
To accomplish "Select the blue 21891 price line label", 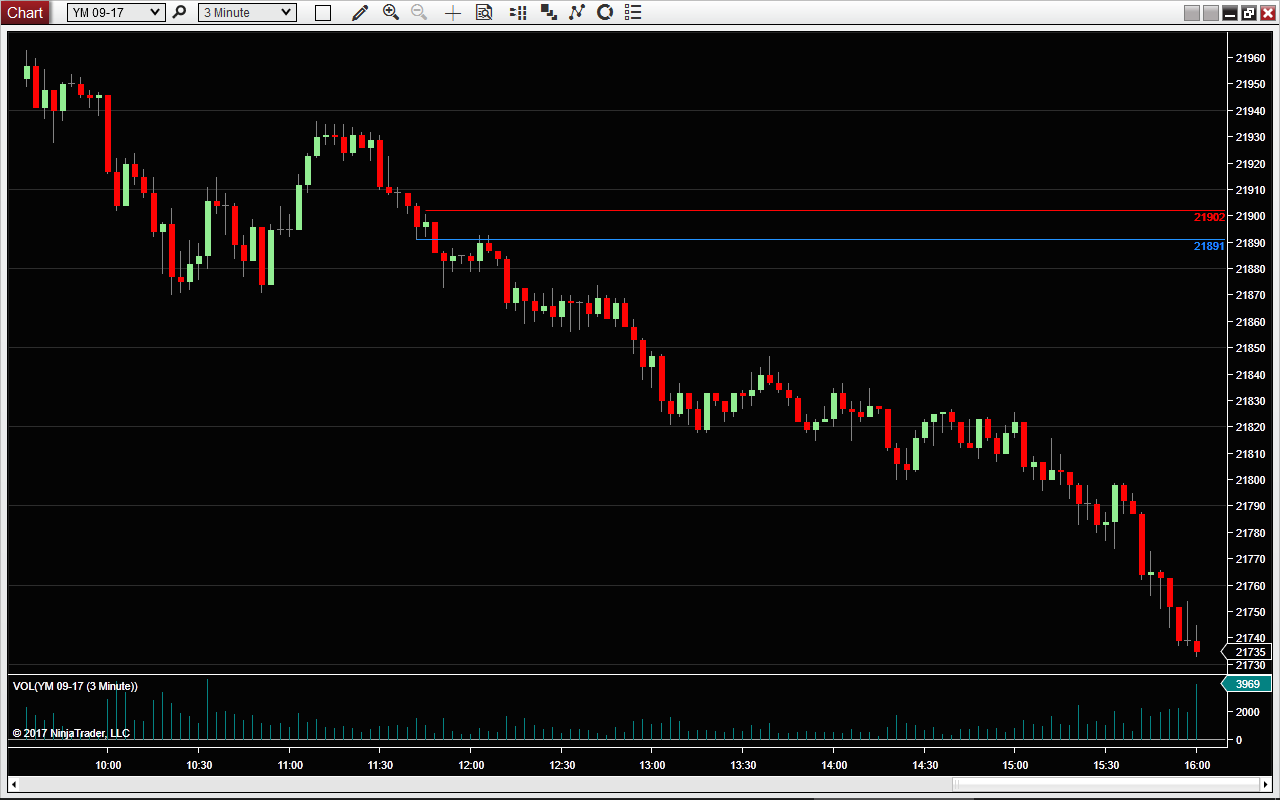I will pyautogui.click(x=1209, y=246).
